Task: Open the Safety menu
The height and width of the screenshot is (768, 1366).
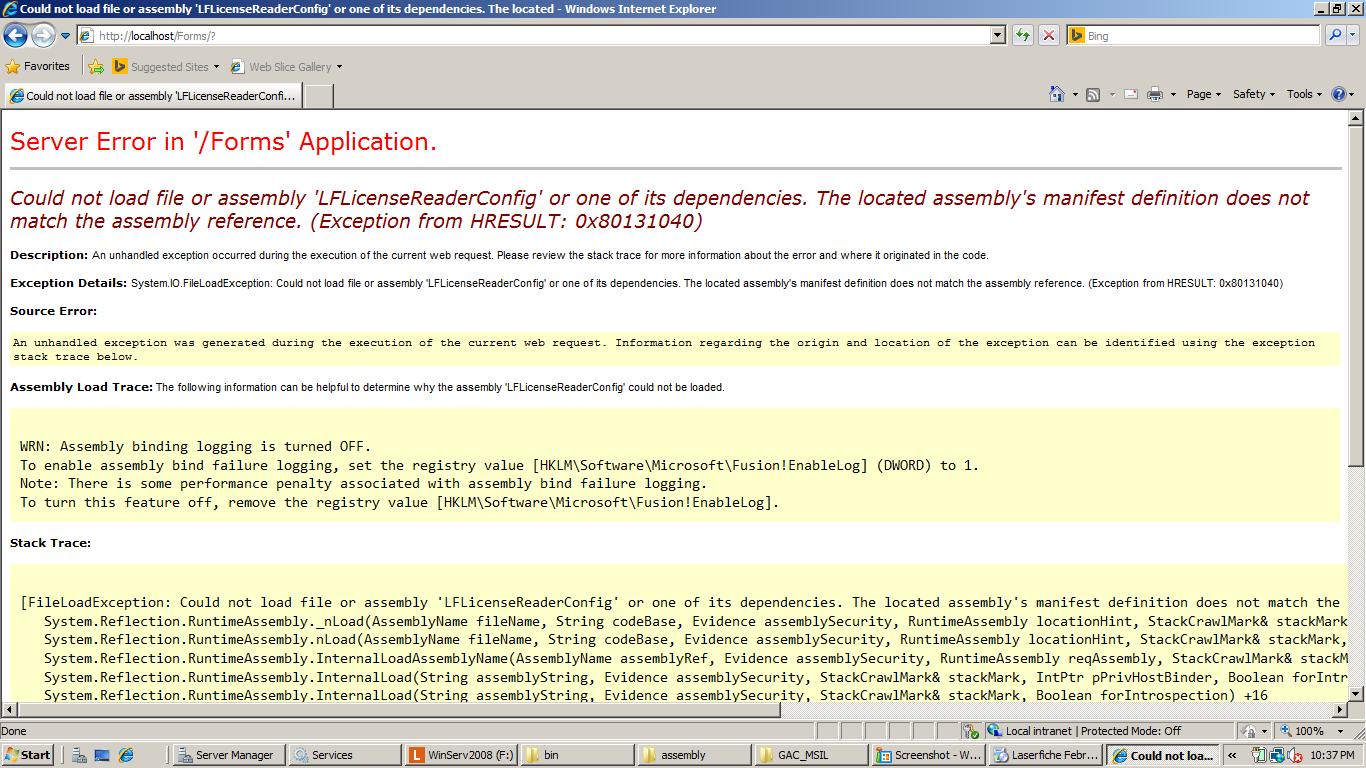Action: pos(1252,94)
